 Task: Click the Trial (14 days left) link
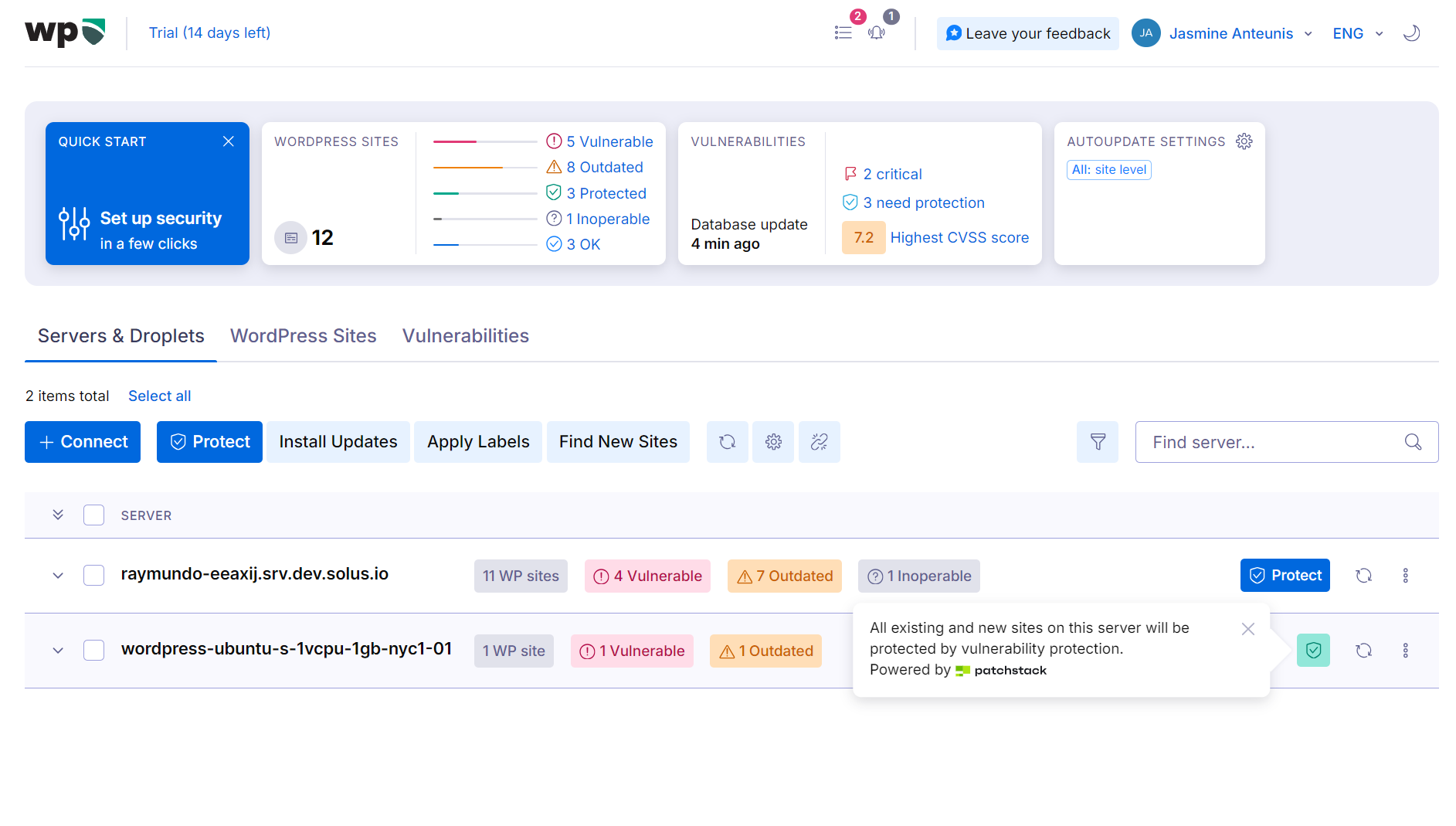point(209,32)
